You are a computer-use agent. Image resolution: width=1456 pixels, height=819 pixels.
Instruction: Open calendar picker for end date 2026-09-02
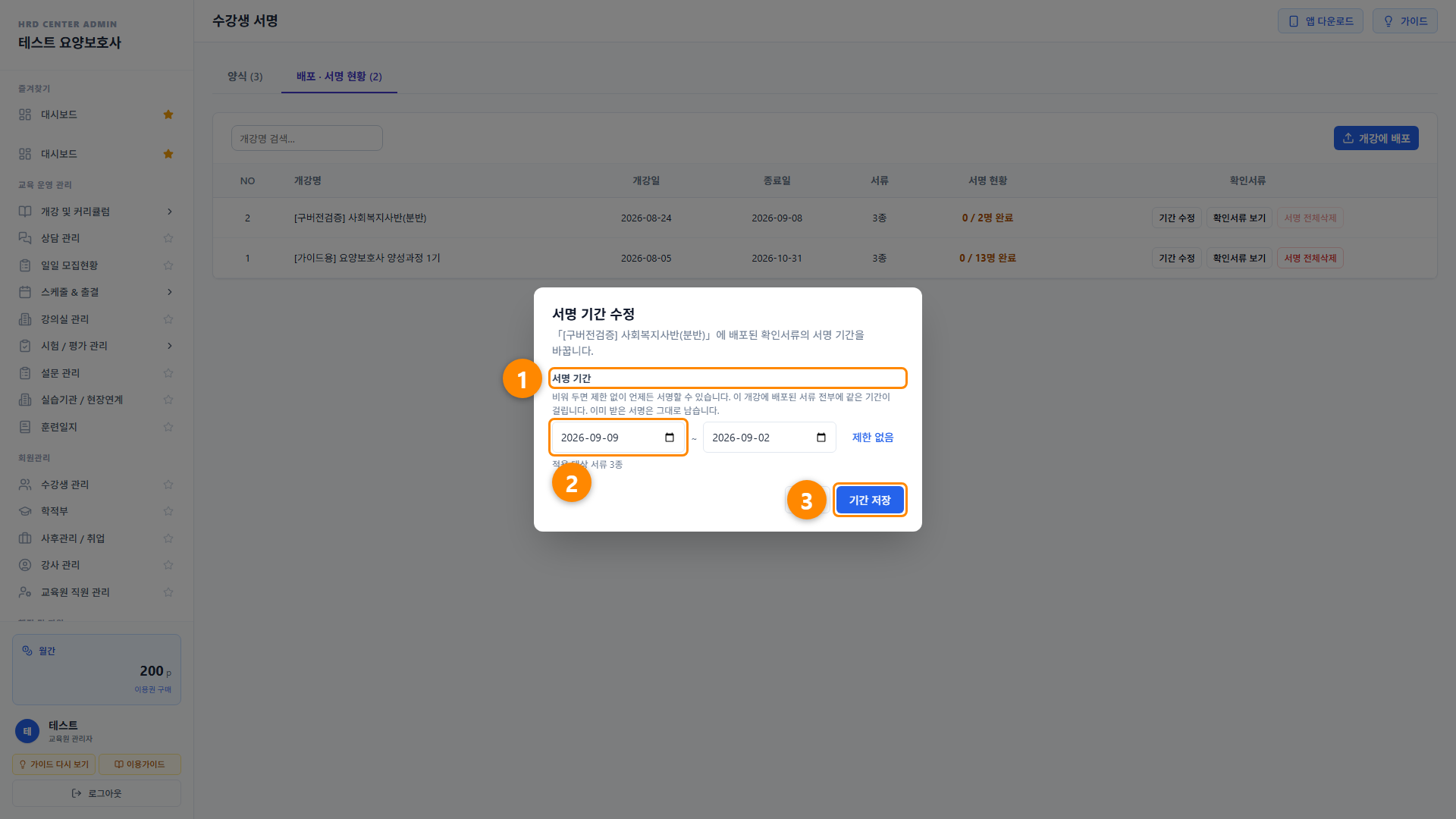(821, 438)
